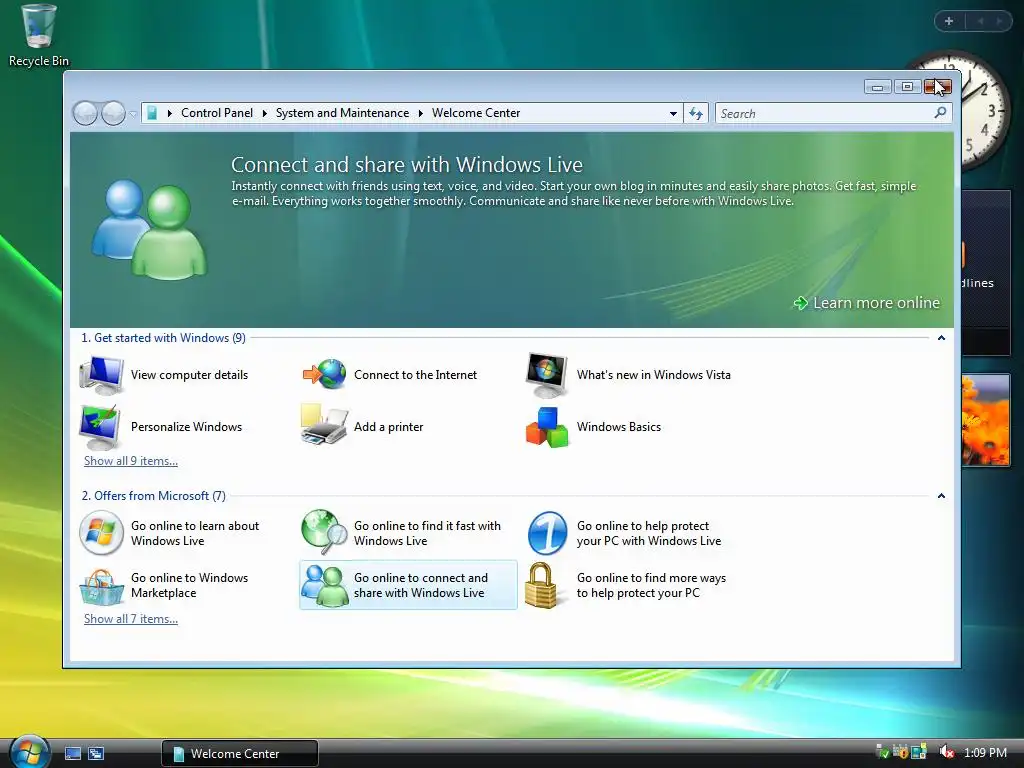Click the Forward navigation button
1024x768 pixels.
coord(113,114)
